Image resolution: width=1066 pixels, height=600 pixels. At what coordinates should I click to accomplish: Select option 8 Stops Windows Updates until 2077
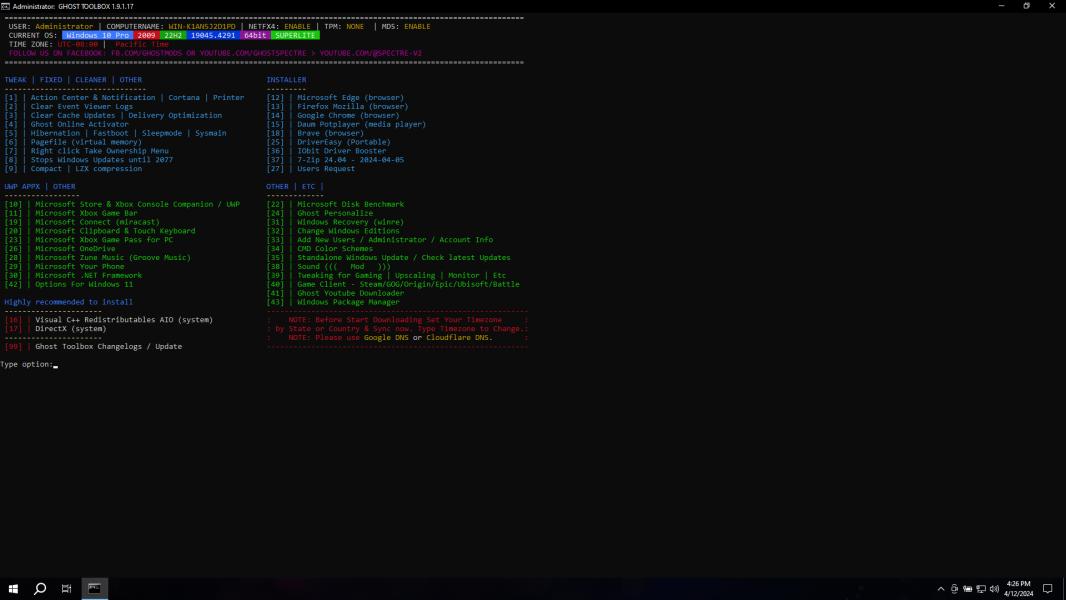click(88, 160)
